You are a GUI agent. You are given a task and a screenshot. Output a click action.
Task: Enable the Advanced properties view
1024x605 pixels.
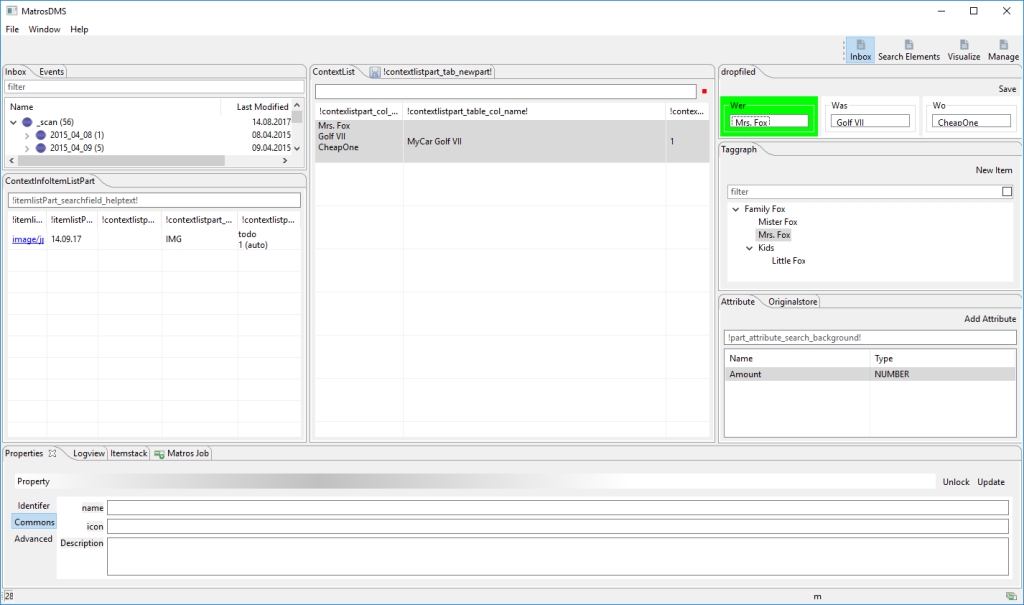[32, 538]
